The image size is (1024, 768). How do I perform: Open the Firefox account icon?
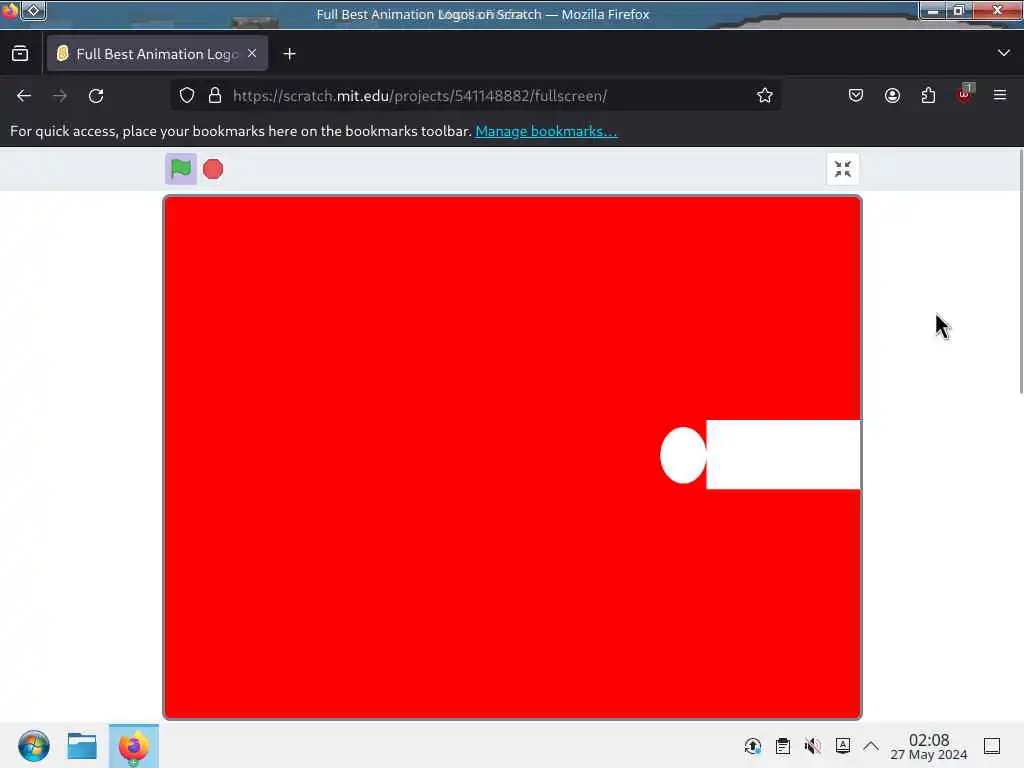coord(892,95)
